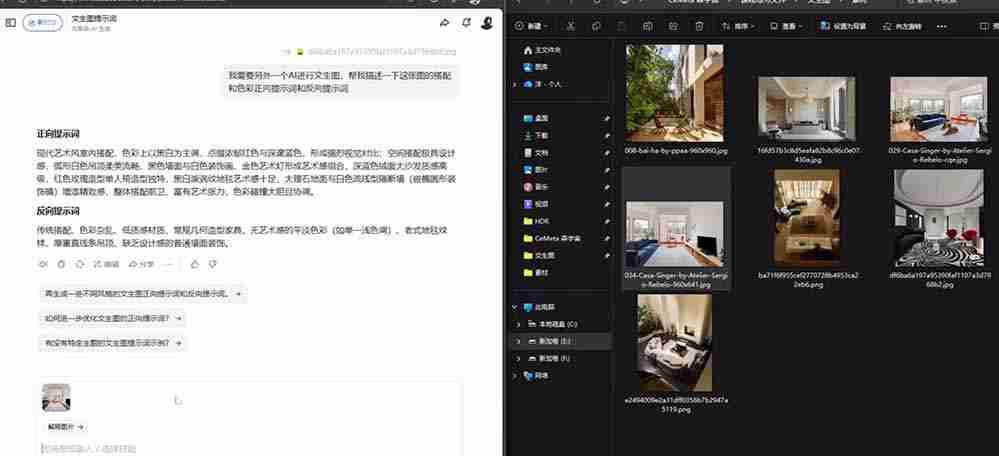This screenshot has height=456, width=999.
Task: Click the copy icon under the reply
Action: 61,264
